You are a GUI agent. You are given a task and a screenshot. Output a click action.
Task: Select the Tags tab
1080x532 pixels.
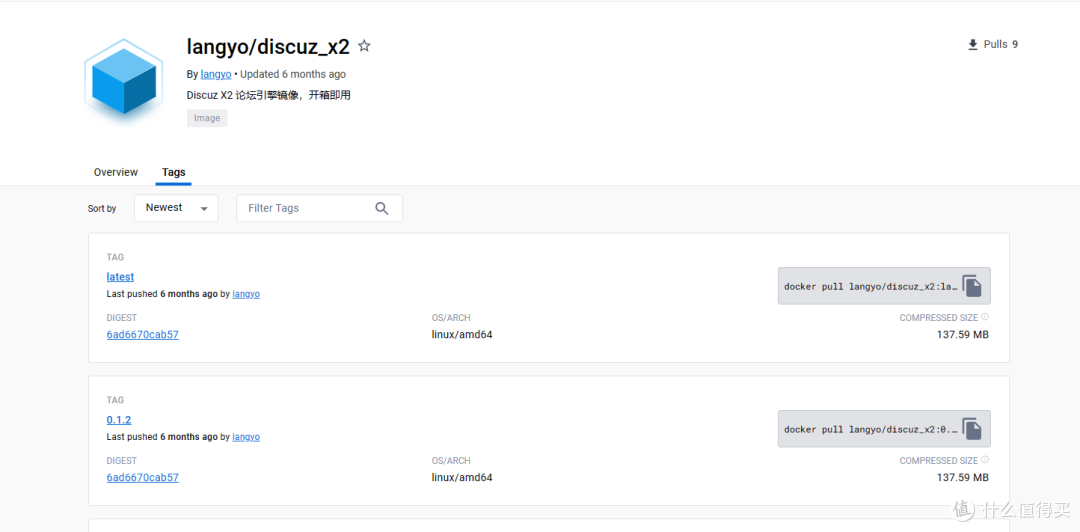click(174, 172)
